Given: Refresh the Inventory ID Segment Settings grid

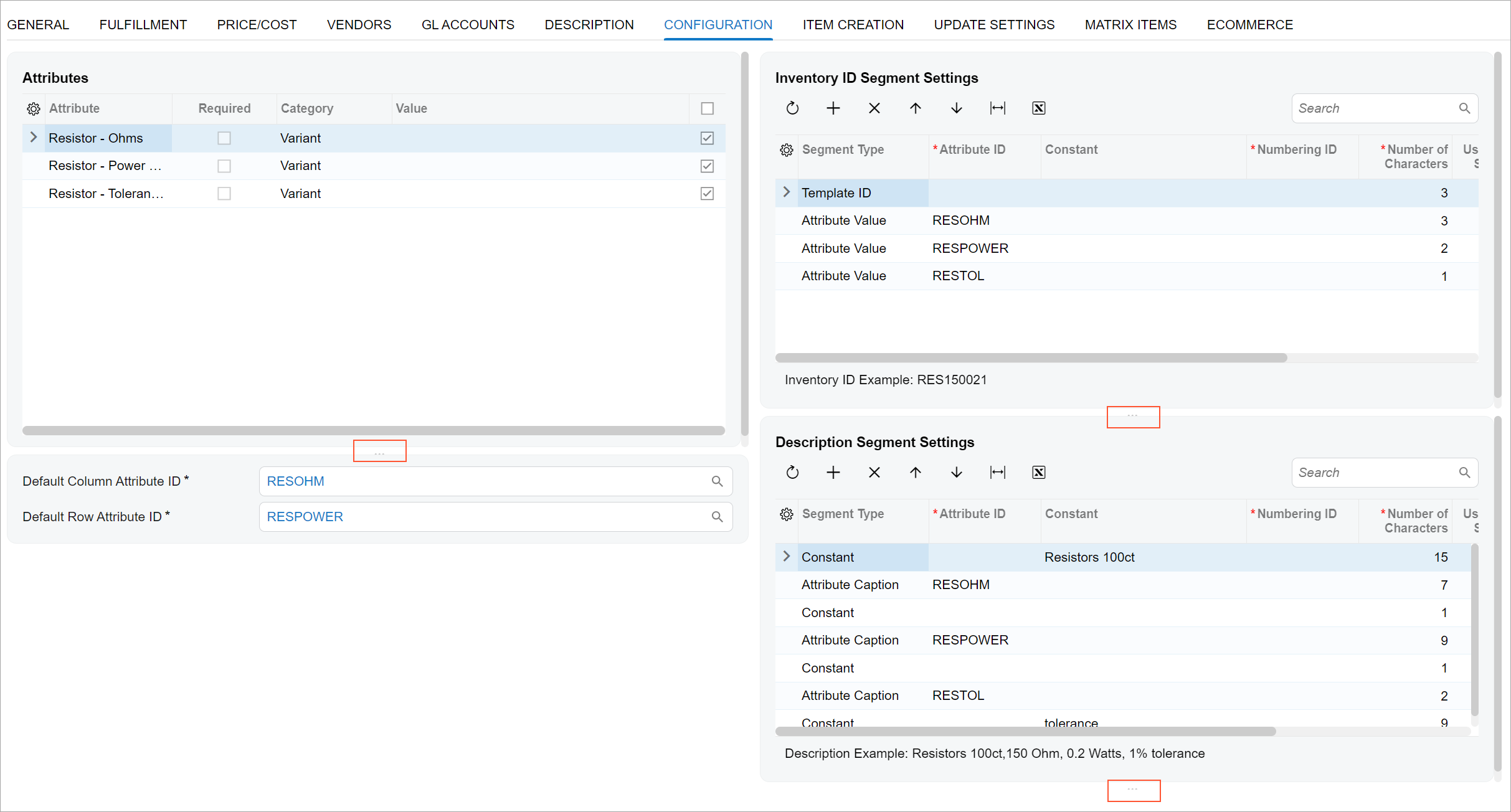Looking at the screenshot, I should tap(792, 108).
